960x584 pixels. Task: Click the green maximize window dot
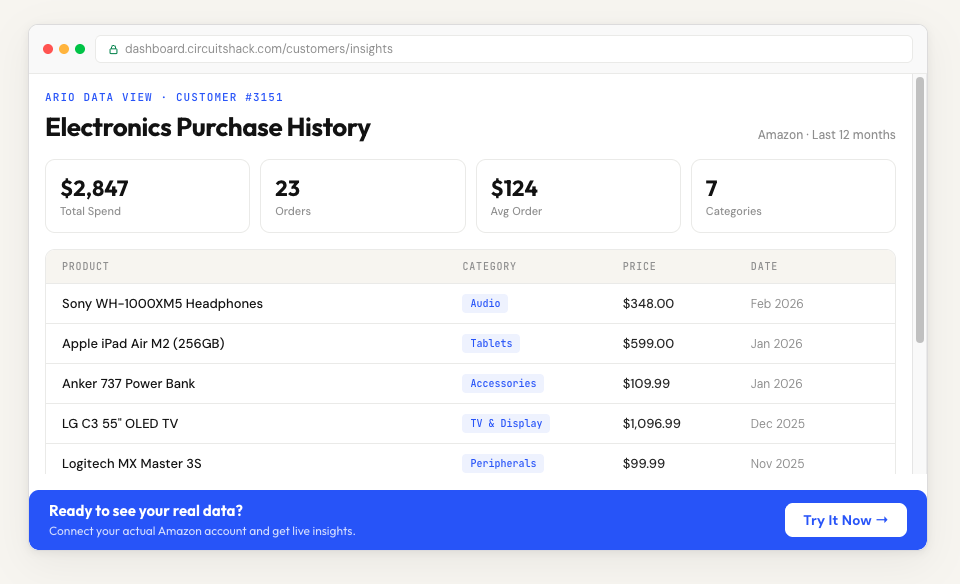coord(80,49)
